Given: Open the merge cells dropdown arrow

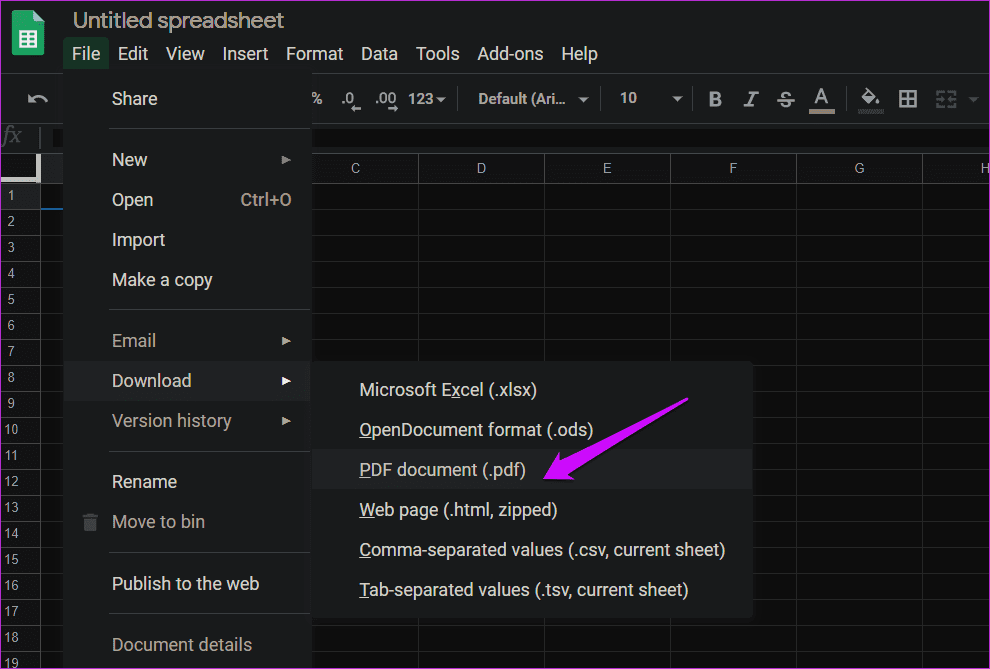Looking at the screenshot, I should click(x=973, y=99).
